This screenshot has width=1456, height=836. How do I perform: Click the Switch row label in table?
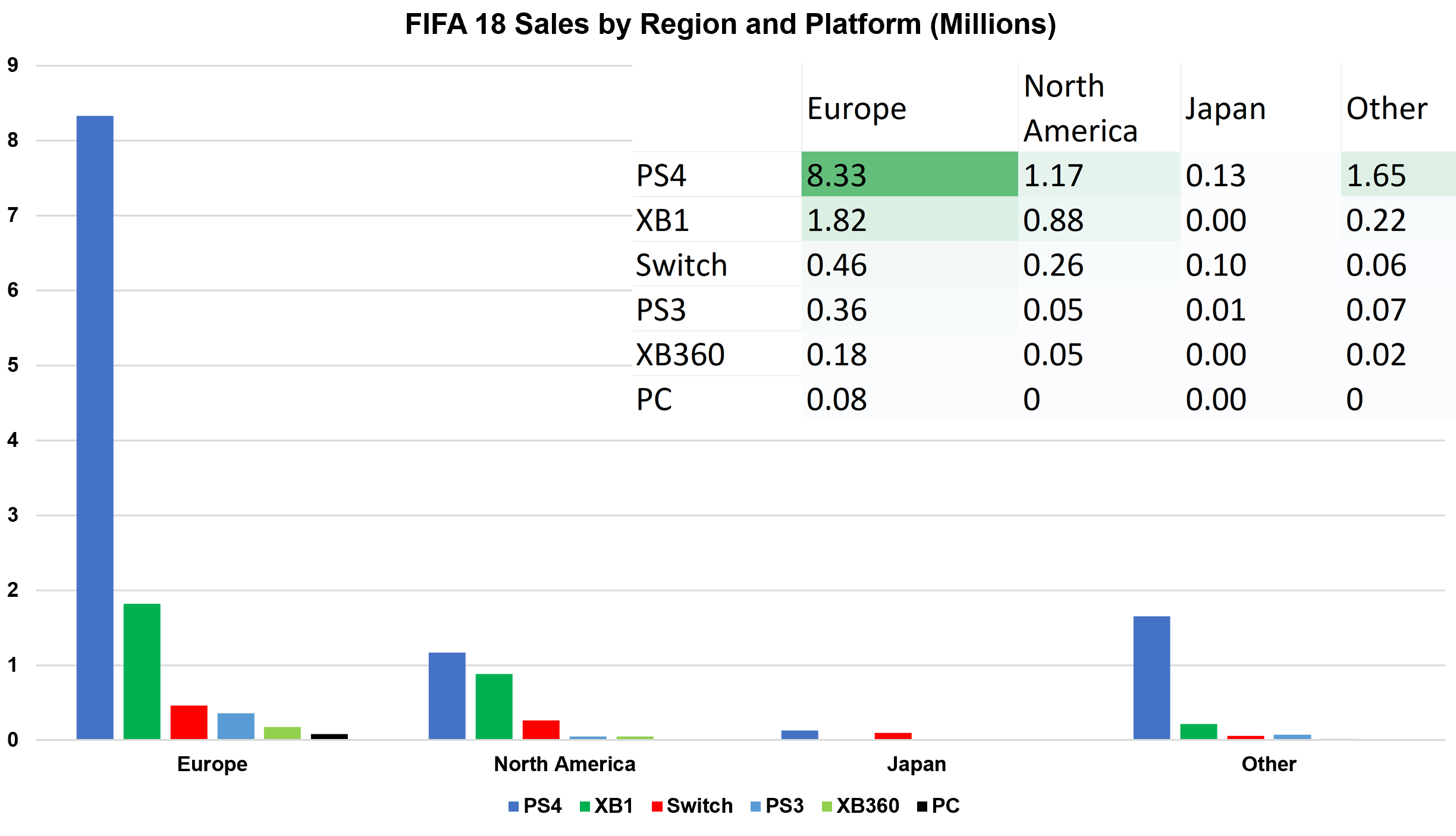(x=682, y=265)
